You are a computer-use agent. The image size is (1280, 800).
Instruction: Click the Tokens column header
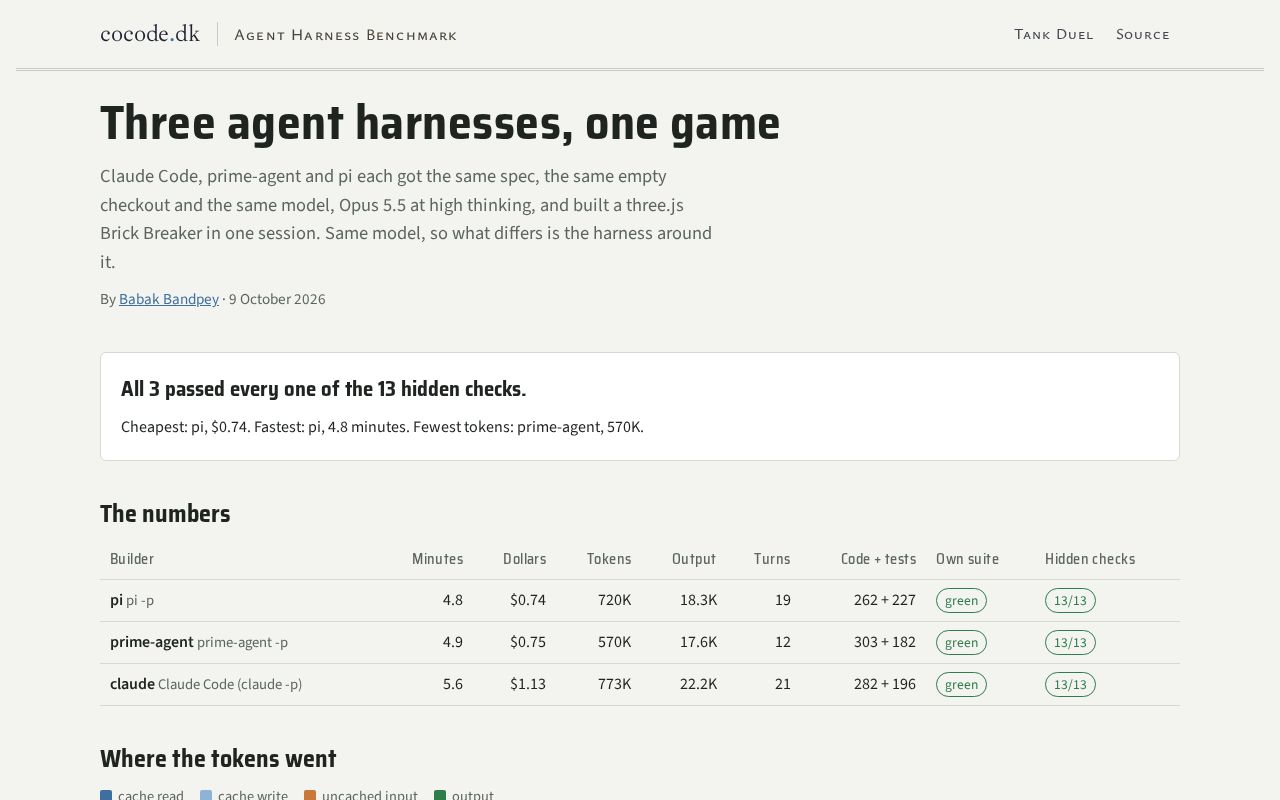click(x=609, y=559)
